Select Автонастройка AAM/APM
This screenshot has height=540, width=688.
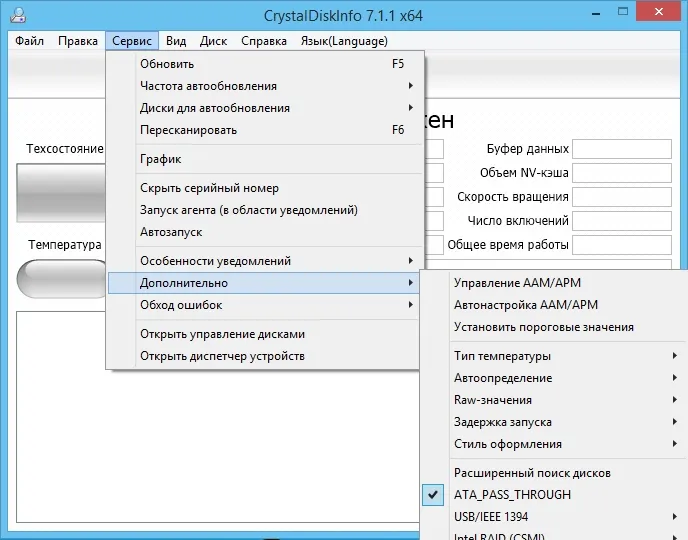point(554,305)
